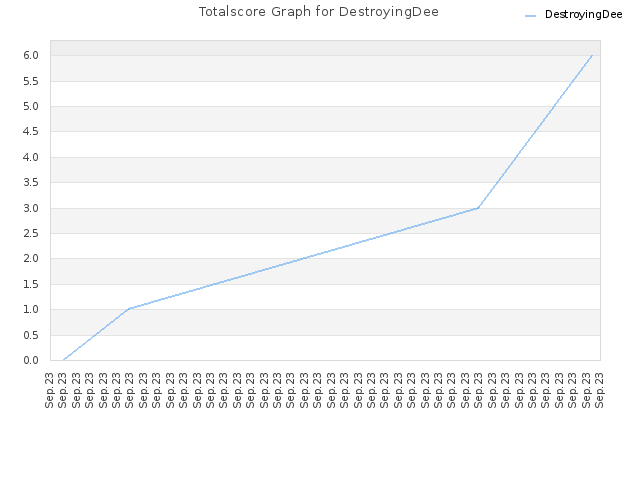Click the 1.5 y-axis label
Image resolution: width=640 pixels, height=480 pixels.
31,284
